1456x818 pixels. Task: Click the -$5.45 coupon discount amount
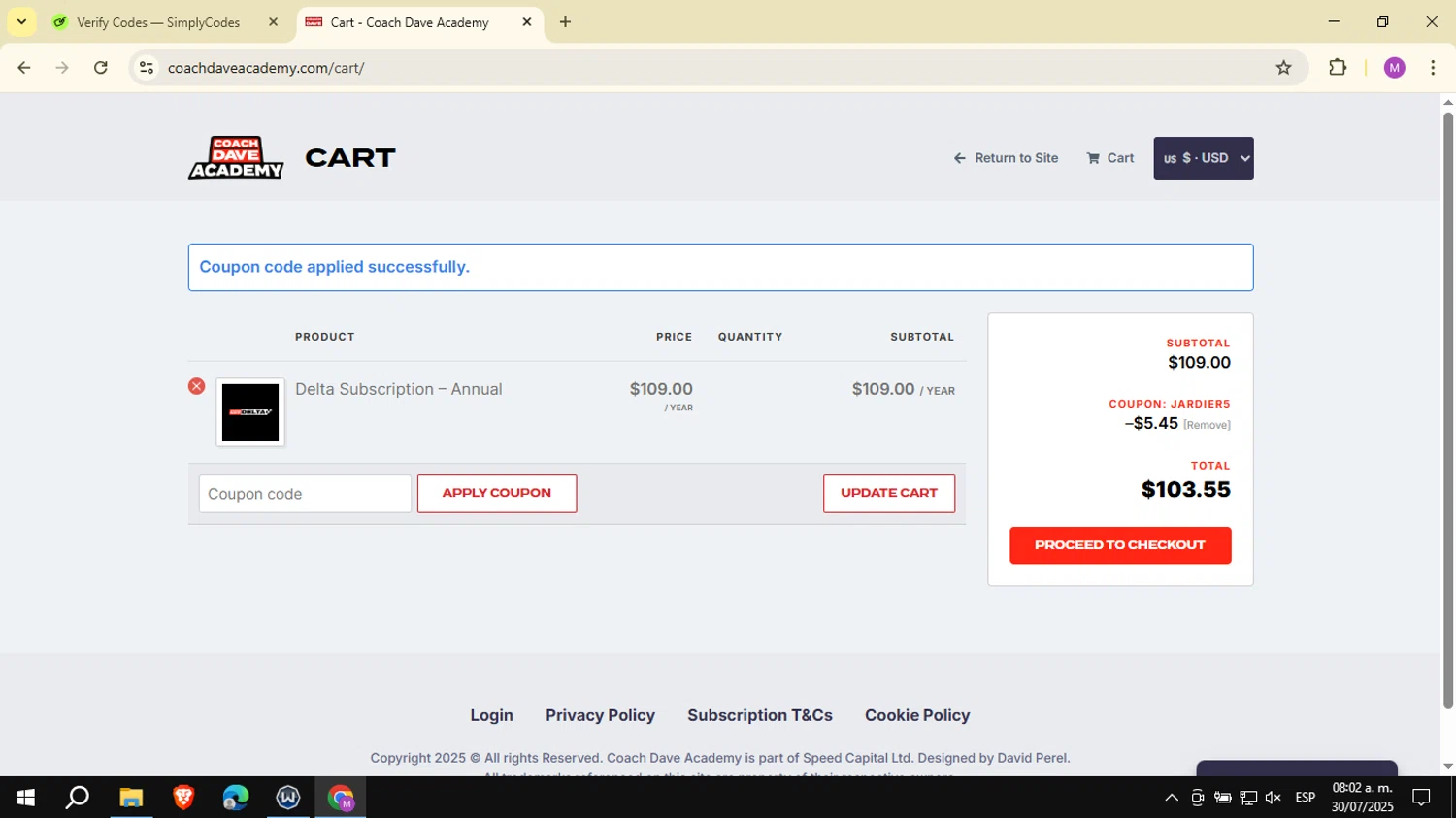pyautogui.click(x=1151, y=424)
